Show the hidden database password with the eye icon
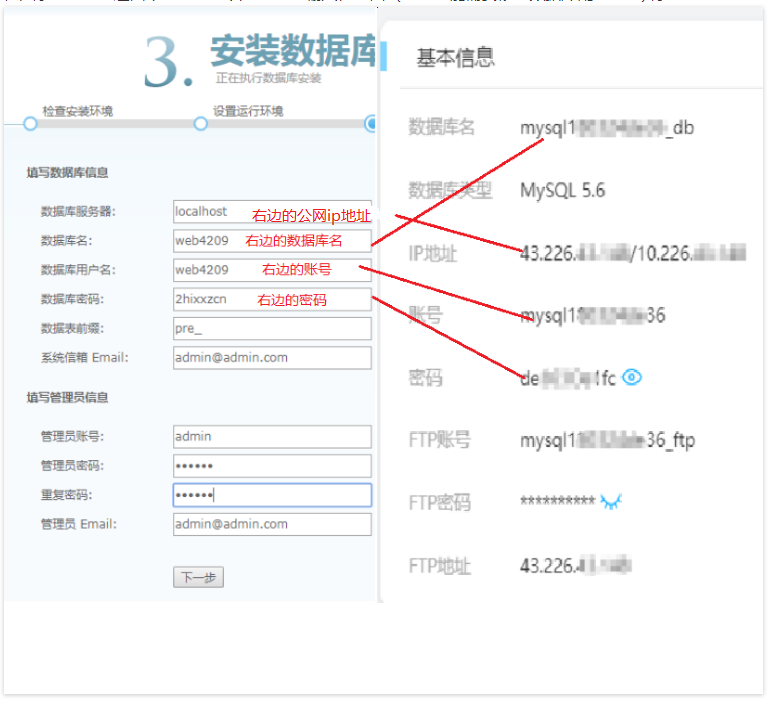This screenshot has width=770, height=707. [x=632, y=377]
